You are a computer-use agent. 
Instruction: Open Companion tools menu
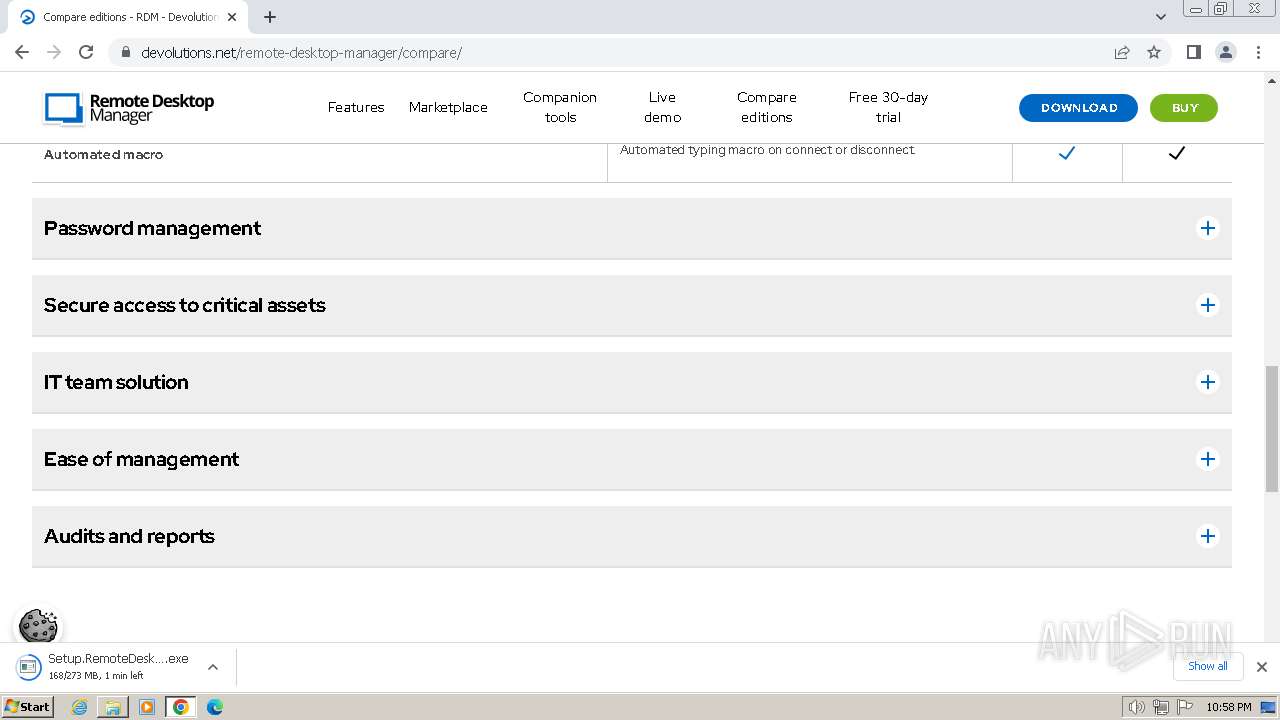[560, 107]
